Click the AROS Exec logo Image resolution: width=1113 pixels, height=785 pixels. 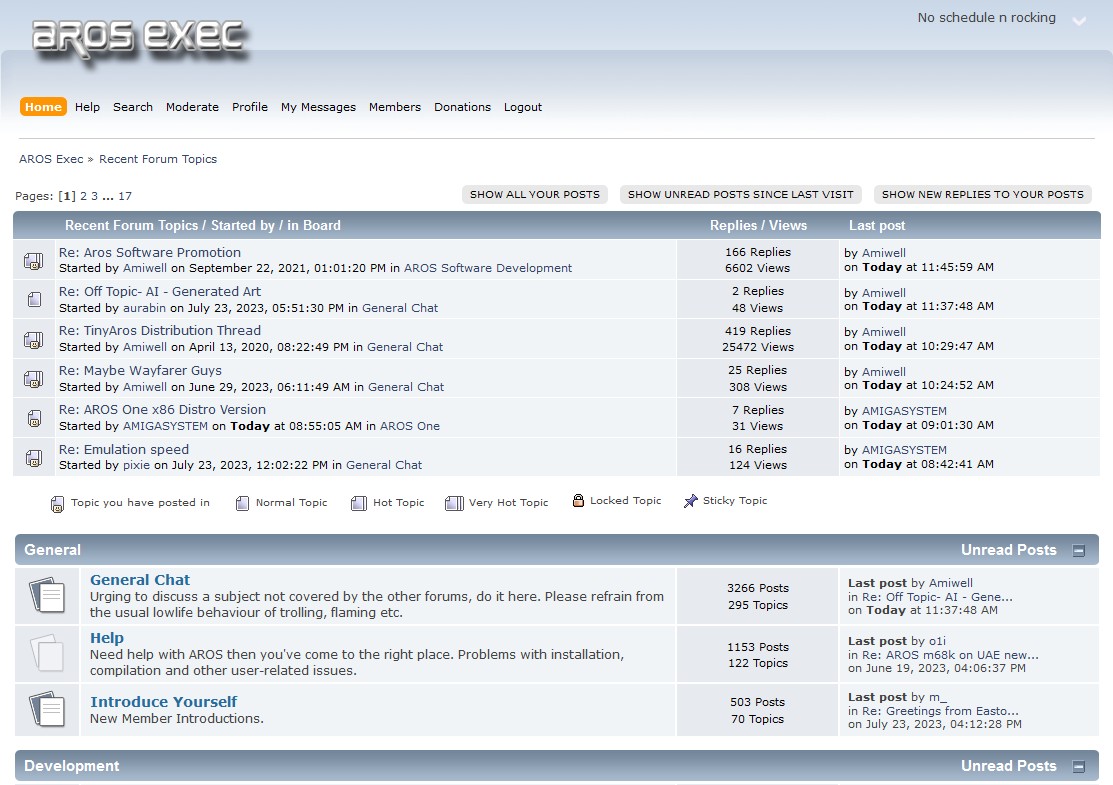138,37
